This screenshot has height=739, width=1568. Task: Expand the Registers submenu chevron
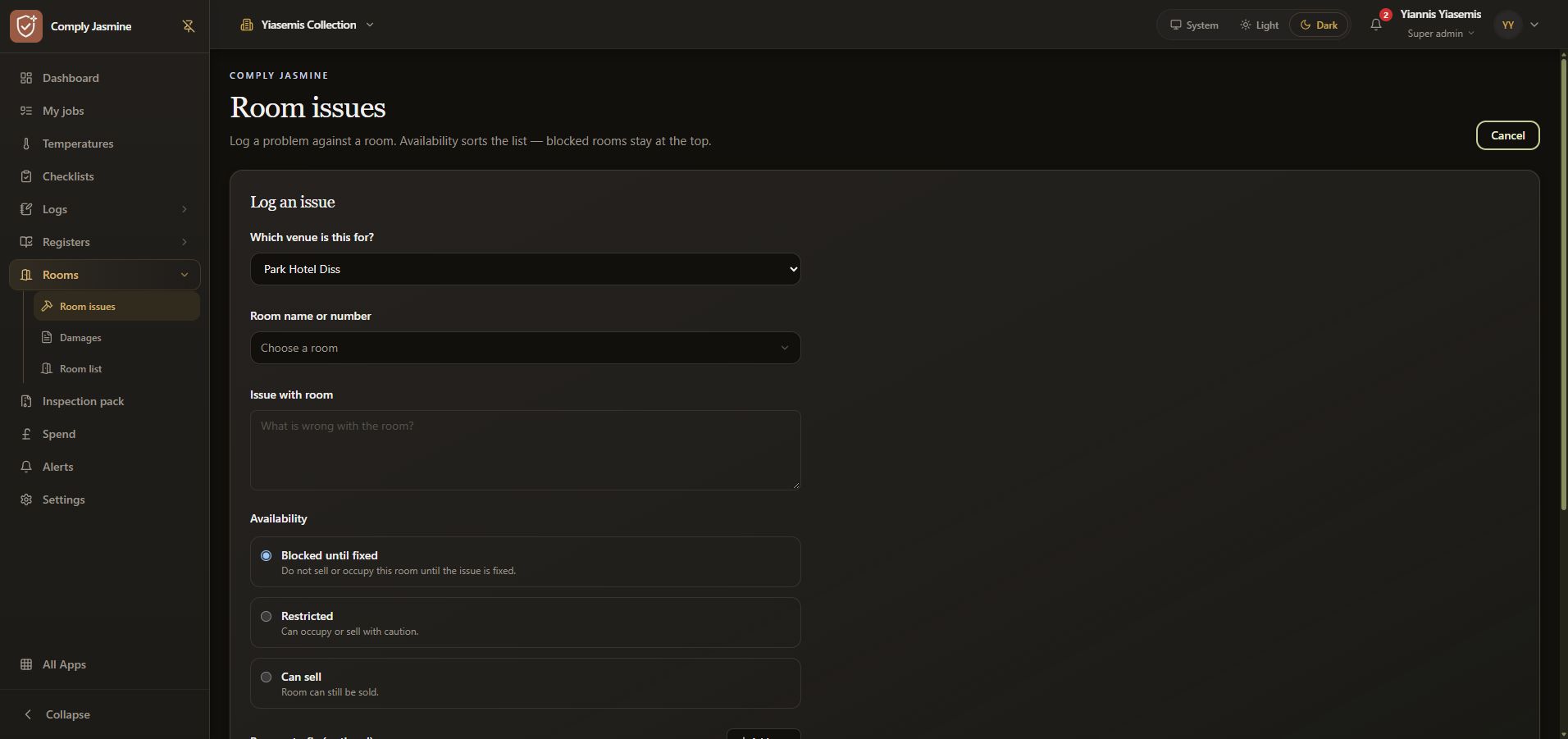click(185, 242)
